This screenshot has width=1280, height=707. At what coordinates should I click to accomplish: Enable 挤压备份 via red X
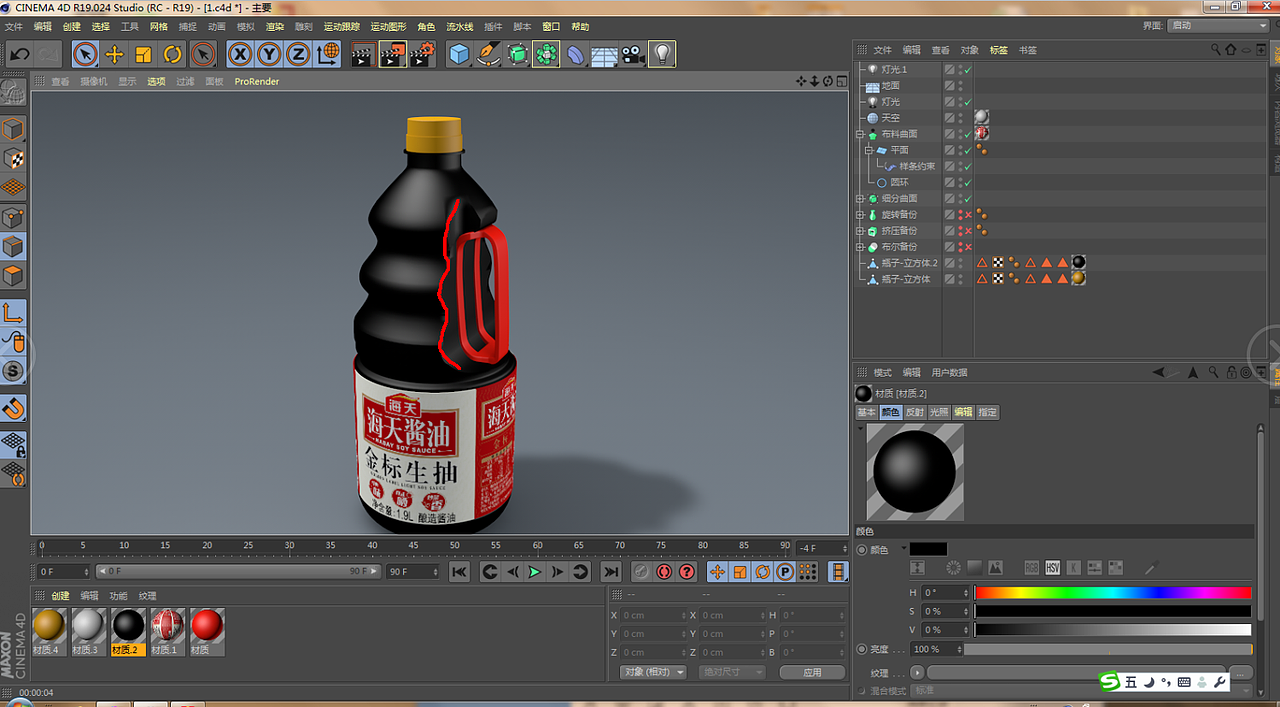click(968, 230)
